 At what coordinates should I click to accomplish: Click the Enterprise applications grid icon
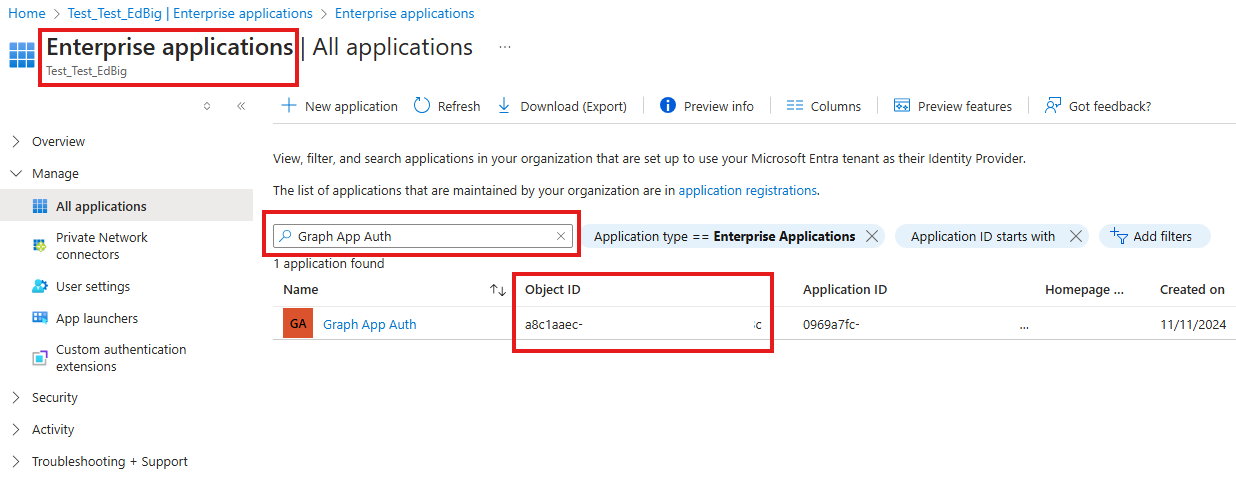22,55
